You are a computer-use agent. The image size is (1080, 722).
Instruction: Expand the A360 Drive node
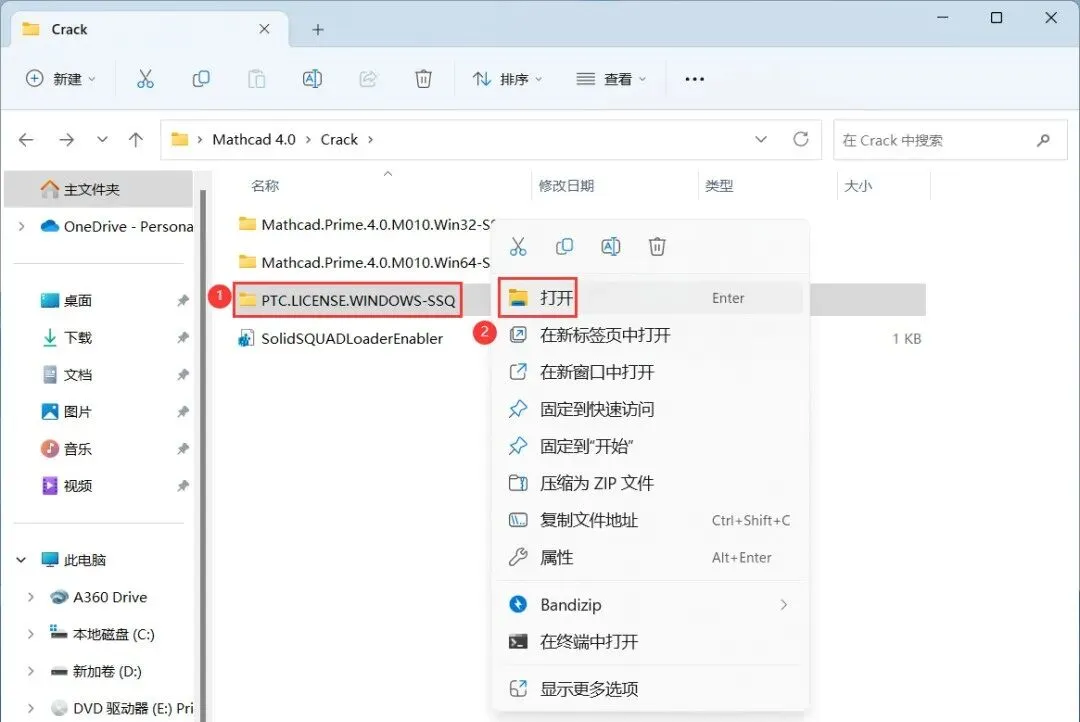tap(31, 597)
